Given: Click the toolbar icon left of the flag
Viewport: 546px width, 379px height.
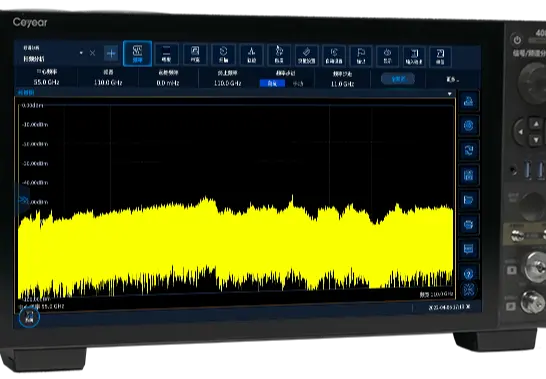Looking at the screenshot, I should coord(334,56).
